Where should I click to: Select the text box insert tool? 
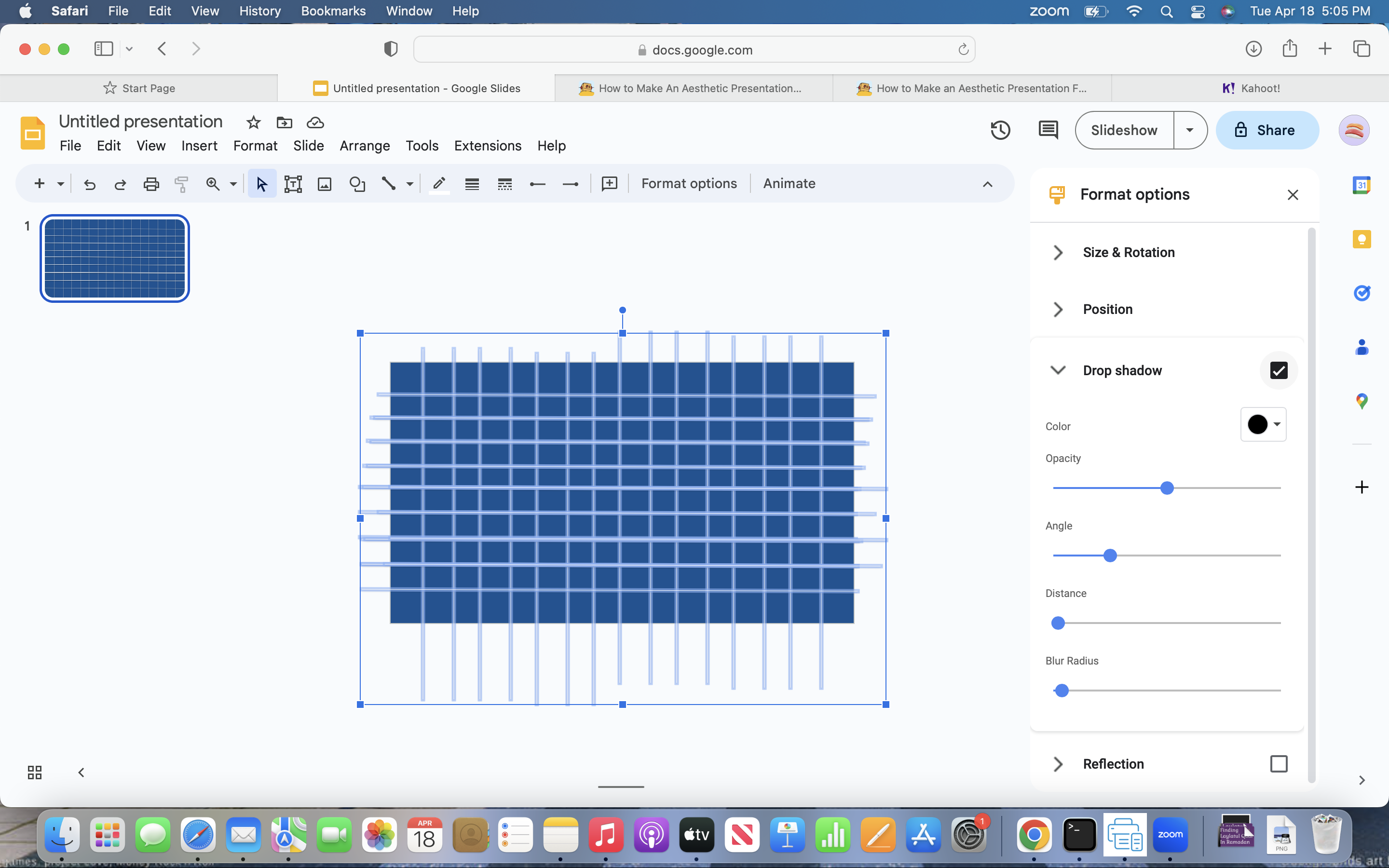click(293, 183)
